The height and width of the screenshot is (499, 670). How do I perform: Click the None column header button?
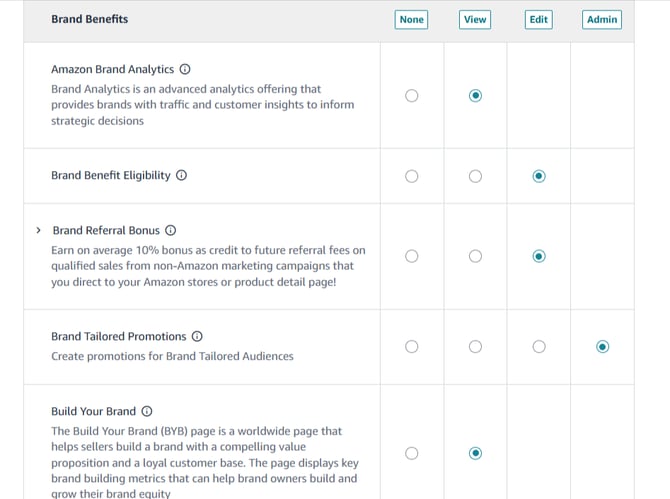(x=412, y=19)
